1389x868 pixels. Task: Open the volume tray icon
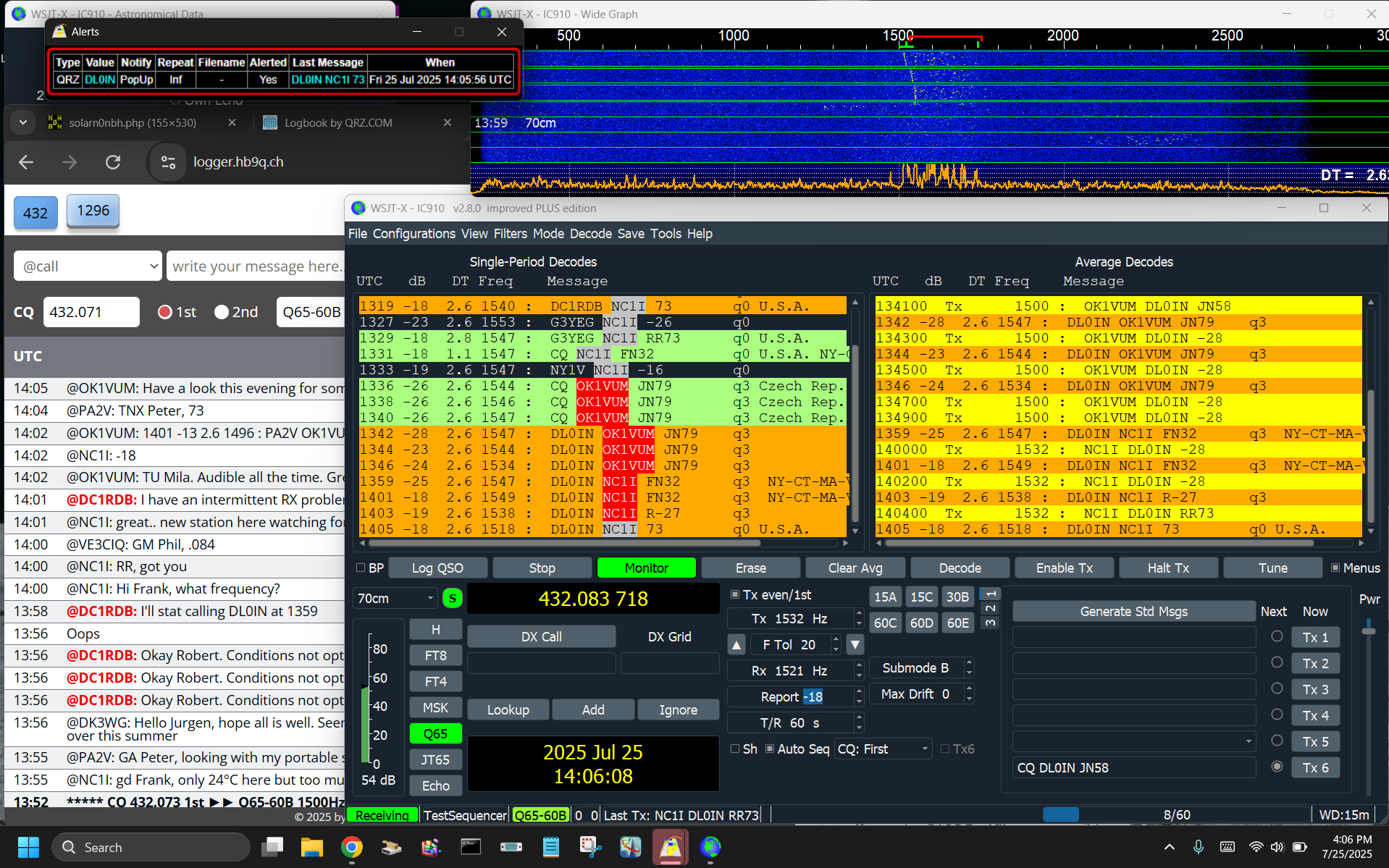click(1277, 847)
